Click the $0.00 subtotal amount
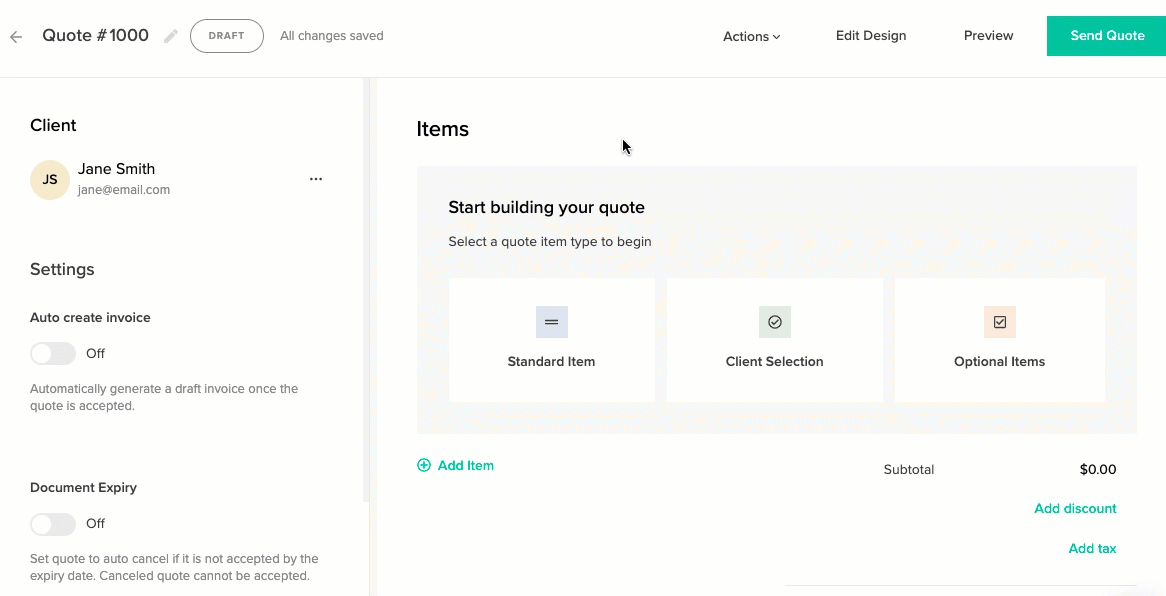The image size is (1166, 596). (x=1098, y=470)
